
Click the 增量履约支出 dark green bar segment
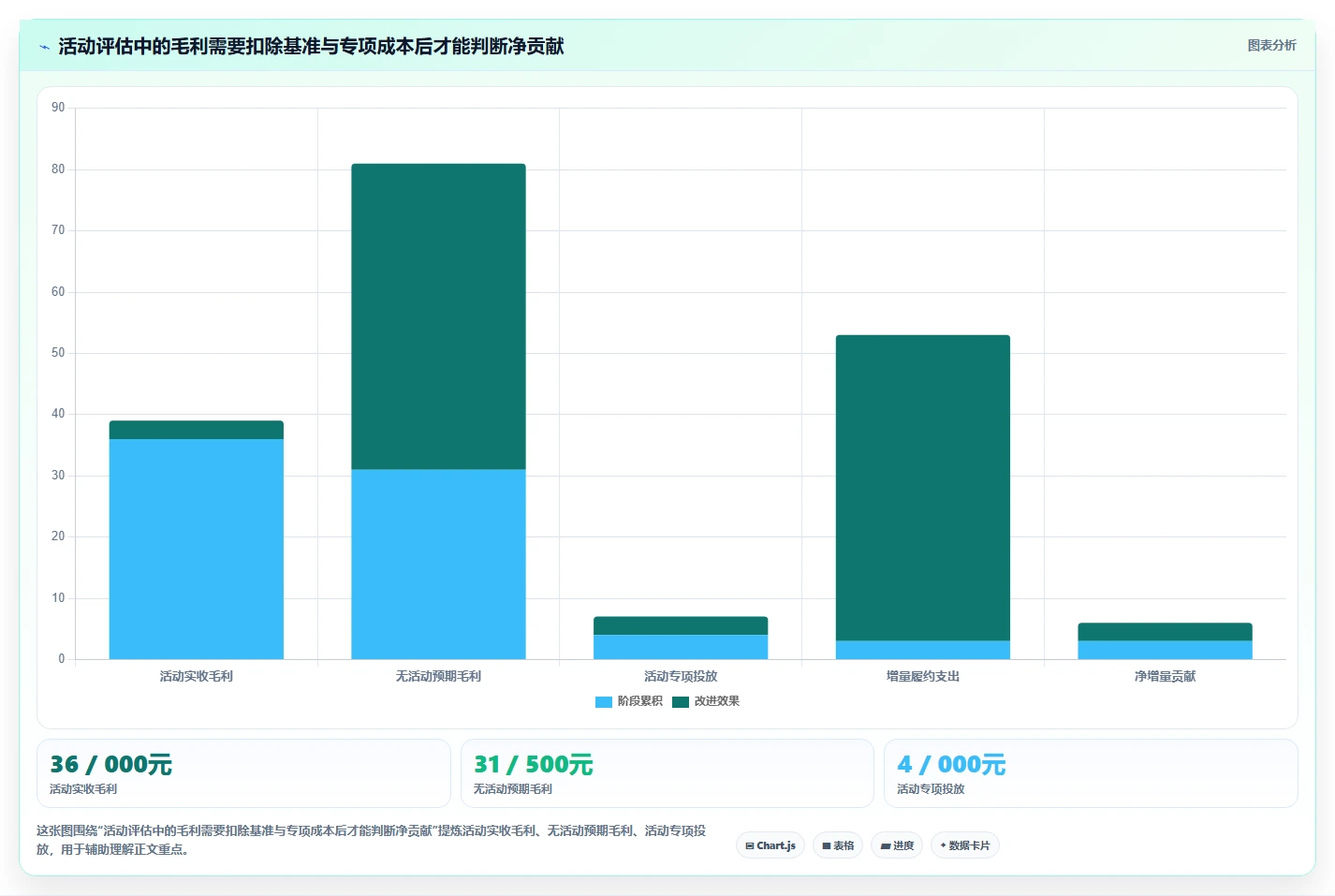(923, 488)
